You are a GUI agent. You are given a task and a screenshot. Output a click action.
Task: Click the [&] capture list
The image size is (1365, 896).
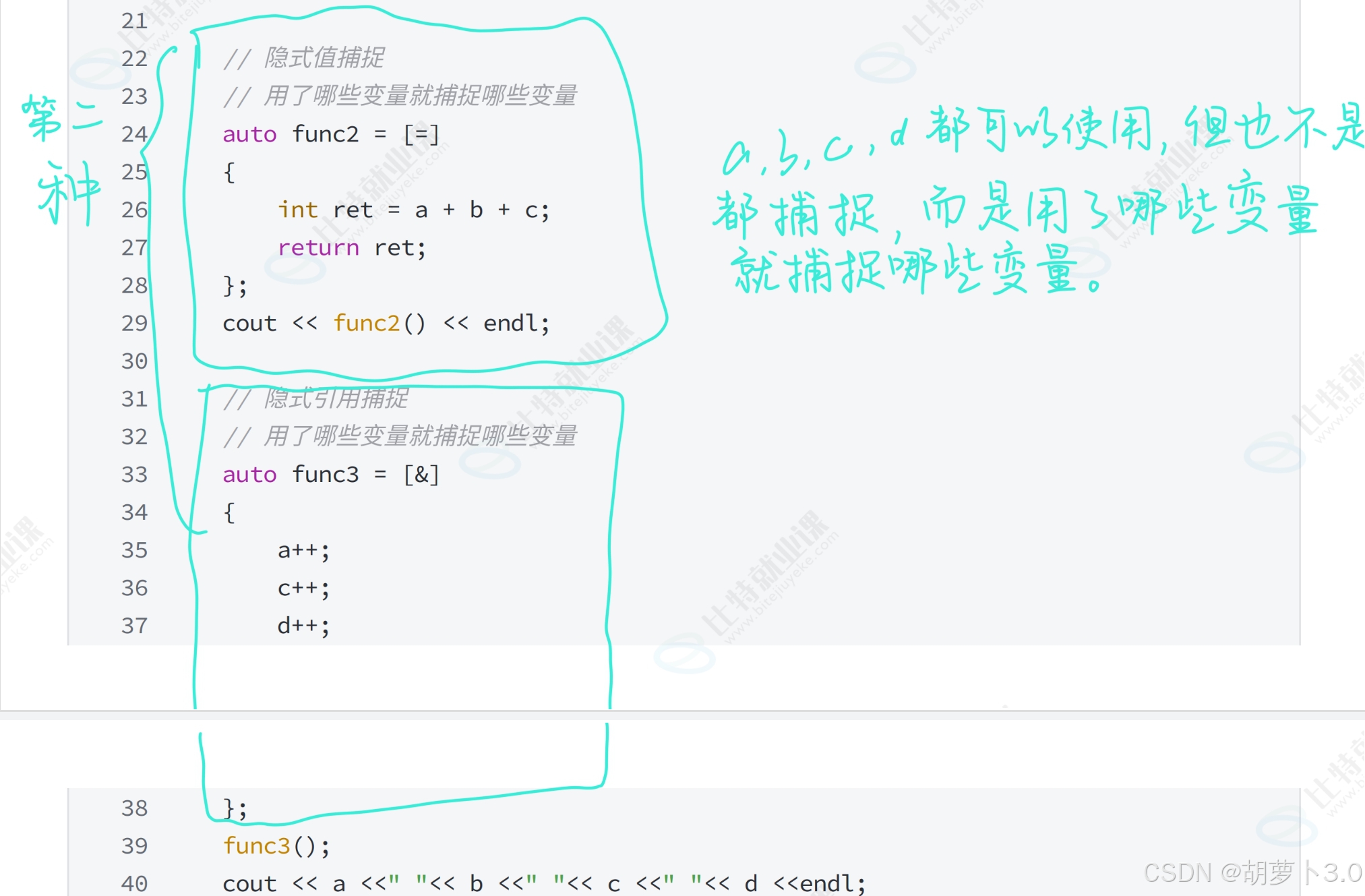pos(421,475)
